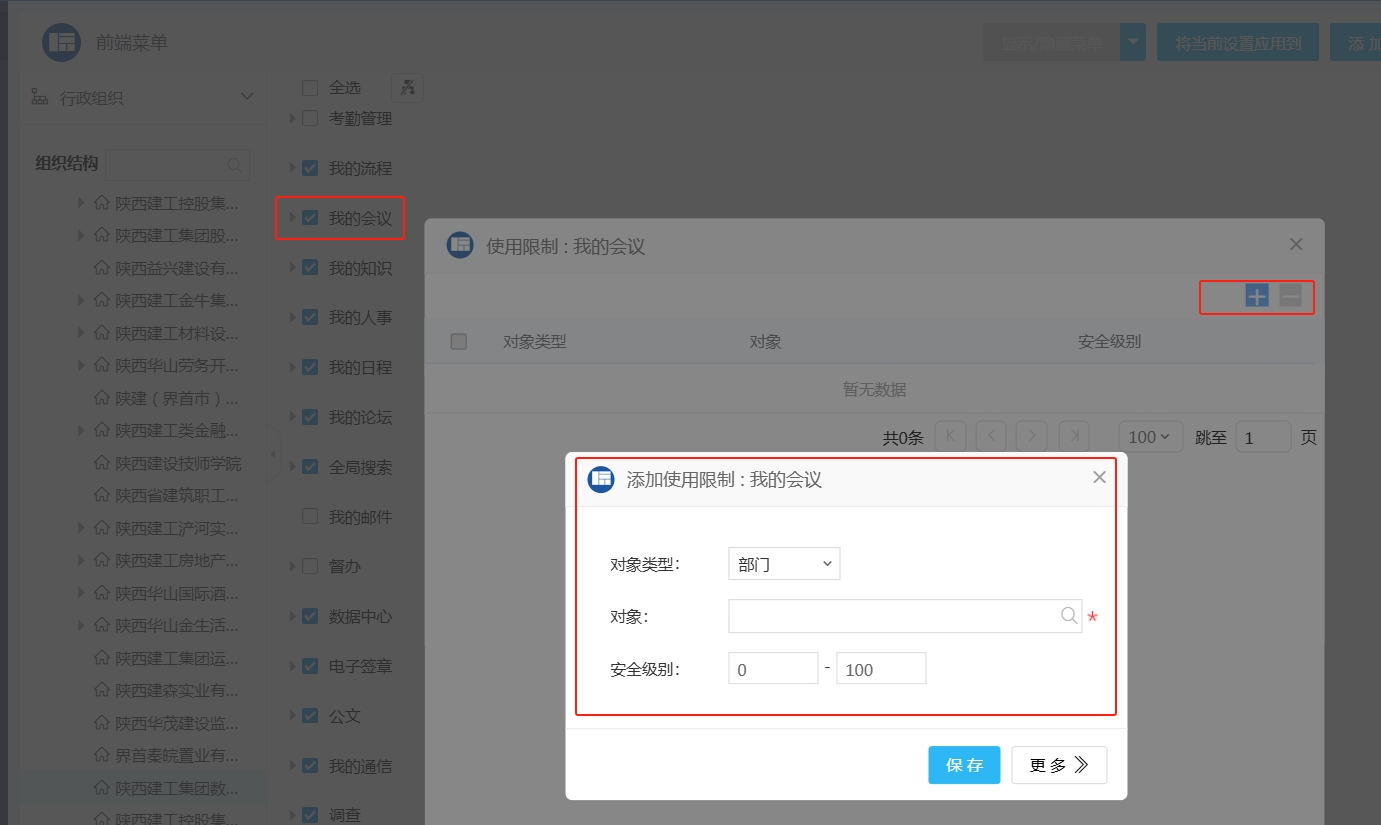This screenshot has height=825, width=1381.
Task: Go to first page in pagination
Action: tap(950, 437)
